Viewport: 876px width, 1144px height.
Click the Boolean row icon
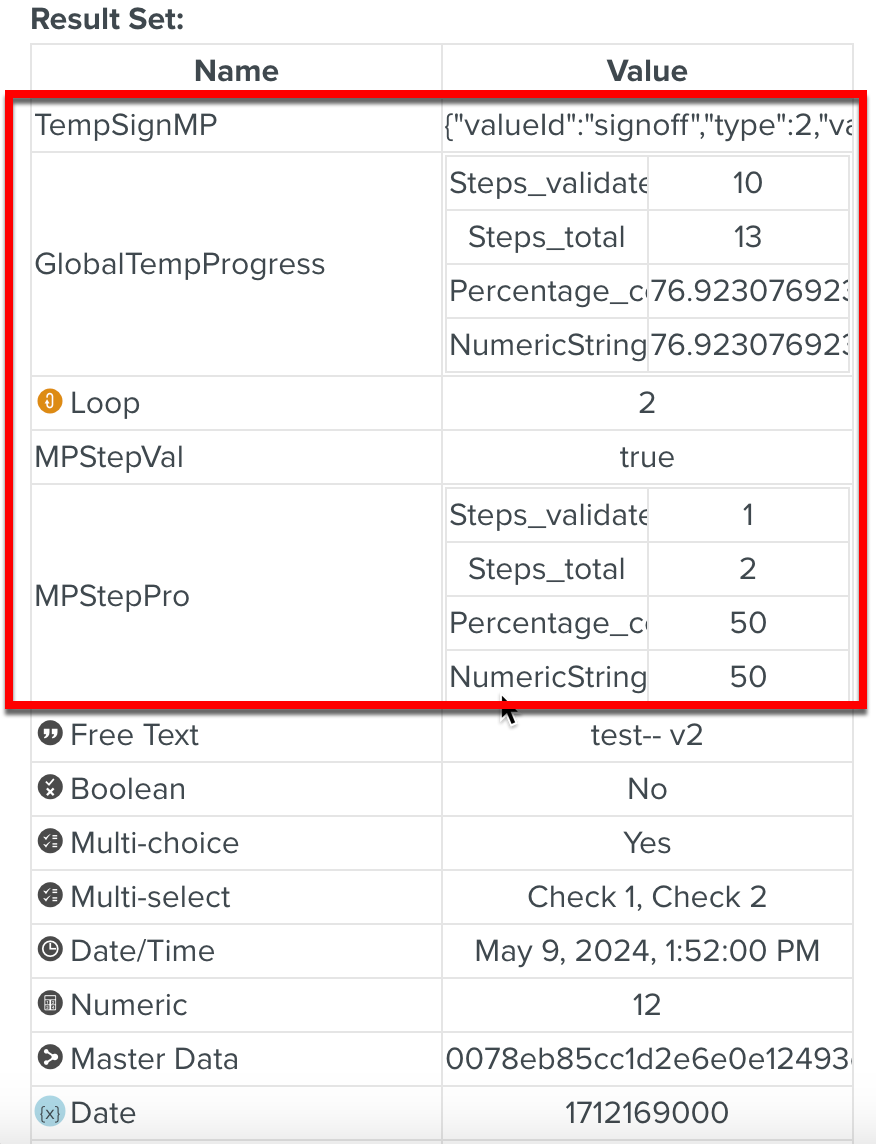(49, 788)
